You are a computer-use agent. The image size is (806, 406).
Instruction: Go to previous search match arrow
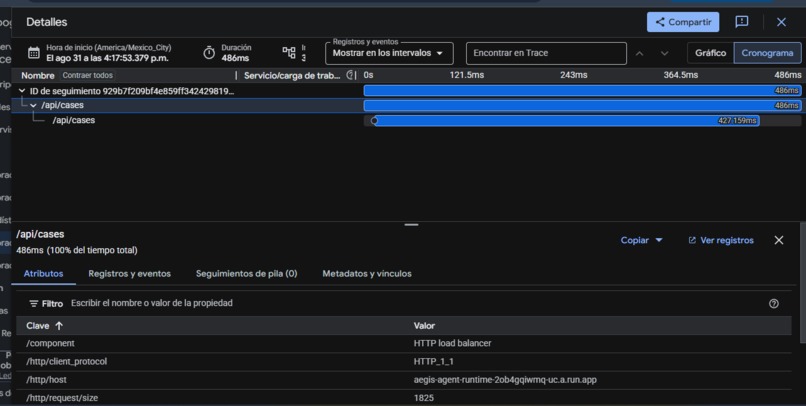639,53
